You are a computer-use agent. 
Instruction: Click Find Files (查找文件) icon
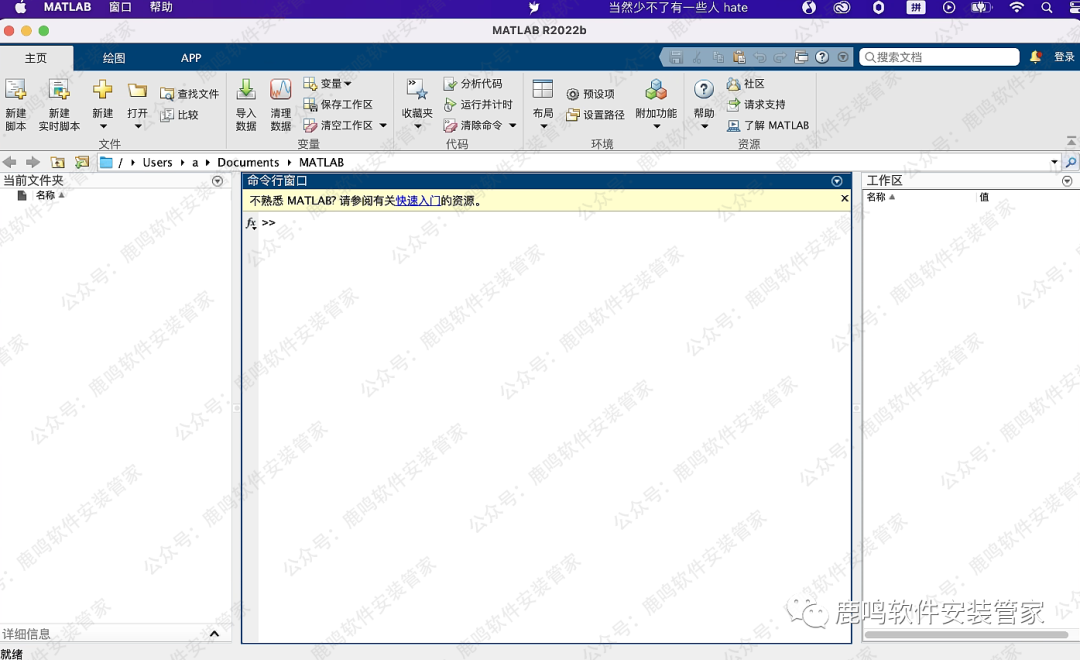click(167, 94)
